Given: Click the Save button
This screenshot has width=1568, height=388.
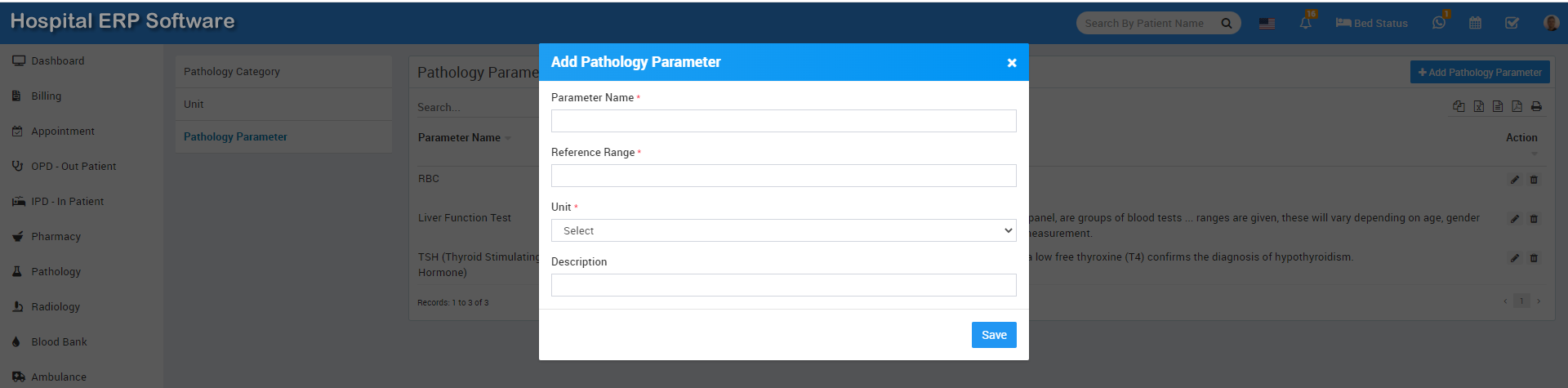Looking at the screenshot, I should tap(993, 335).
